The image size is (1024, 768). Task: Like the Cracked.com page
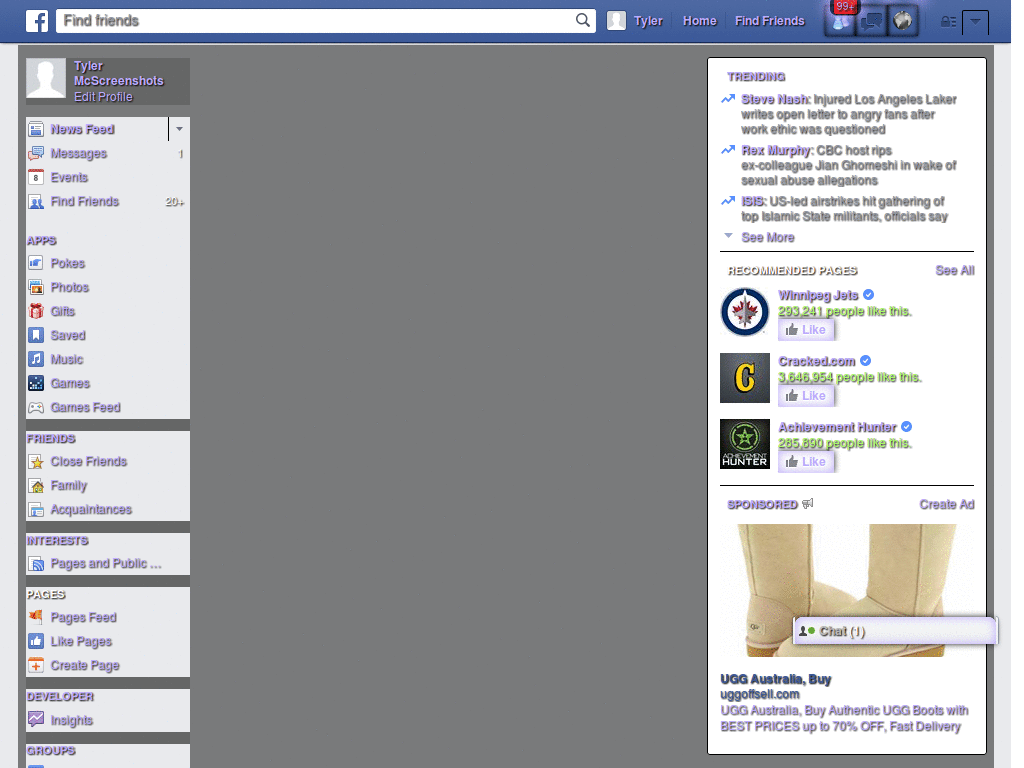pyautogui.click(x=806, y=396)
